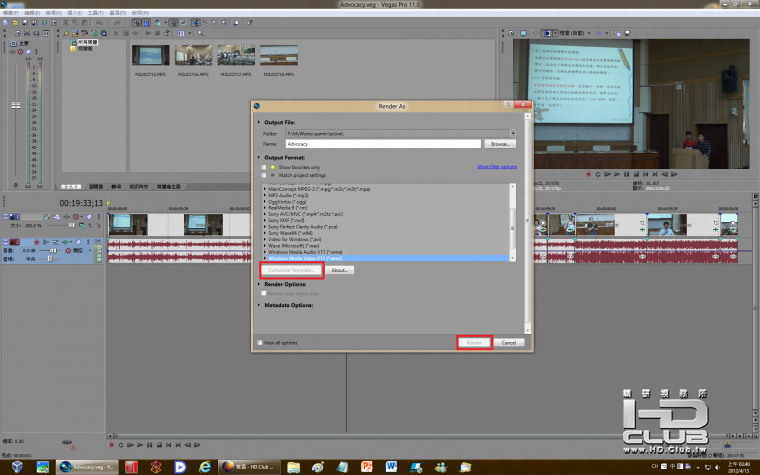This screenshot has height=475, width=760.
Task: Click Stop in the video preview transport
Action: [x=636, y=174]
